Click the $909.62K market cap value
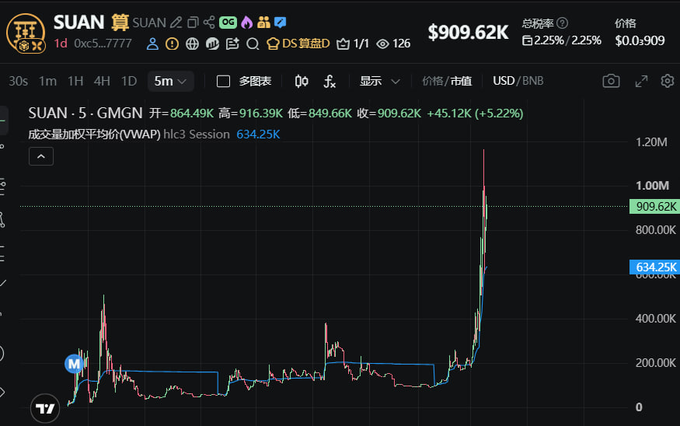Image resolution: width=680 pixels, height=426 pixels. tap(468, 33)
